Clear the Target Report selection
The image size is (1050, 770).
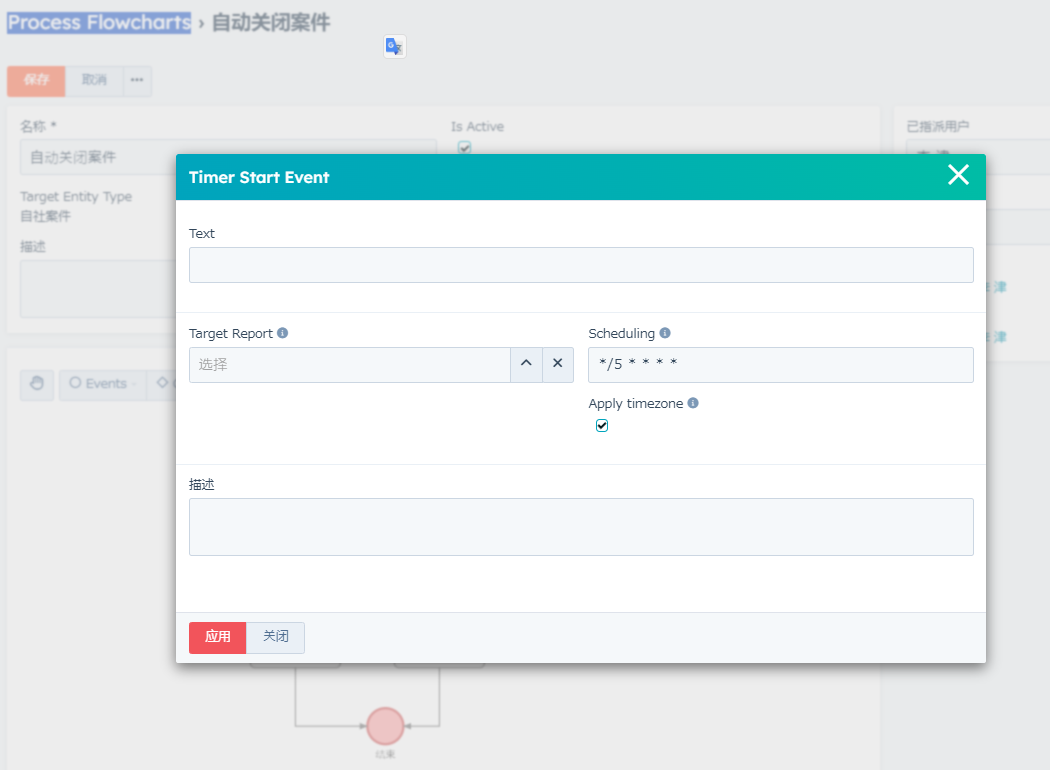pos(557,365)
